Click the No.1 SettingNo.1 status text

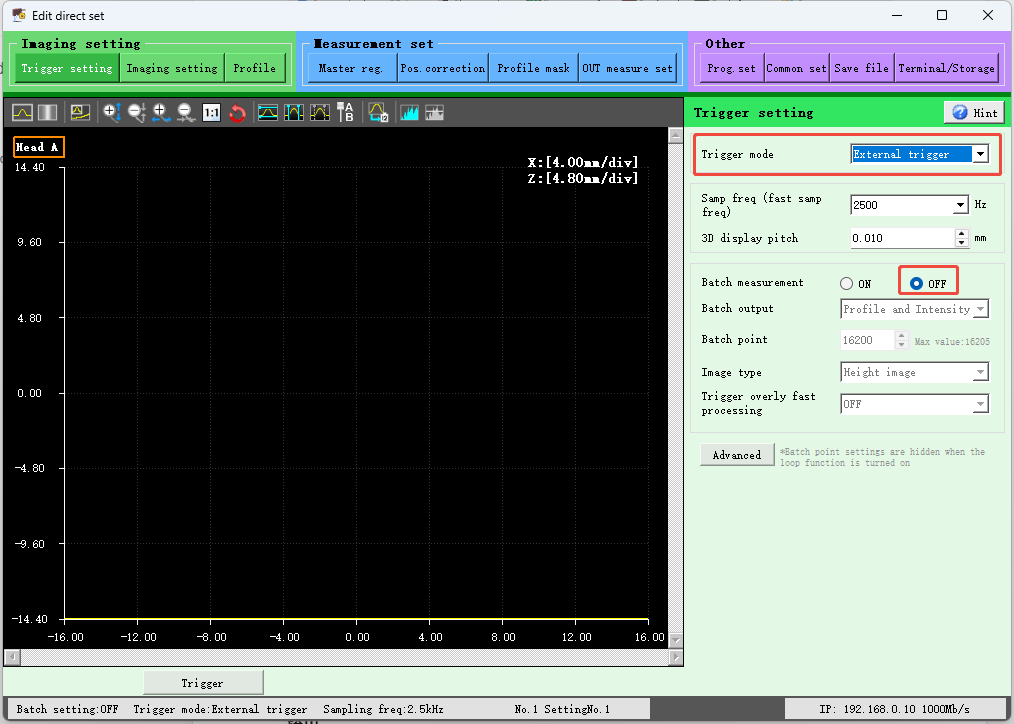pos(563,709)
